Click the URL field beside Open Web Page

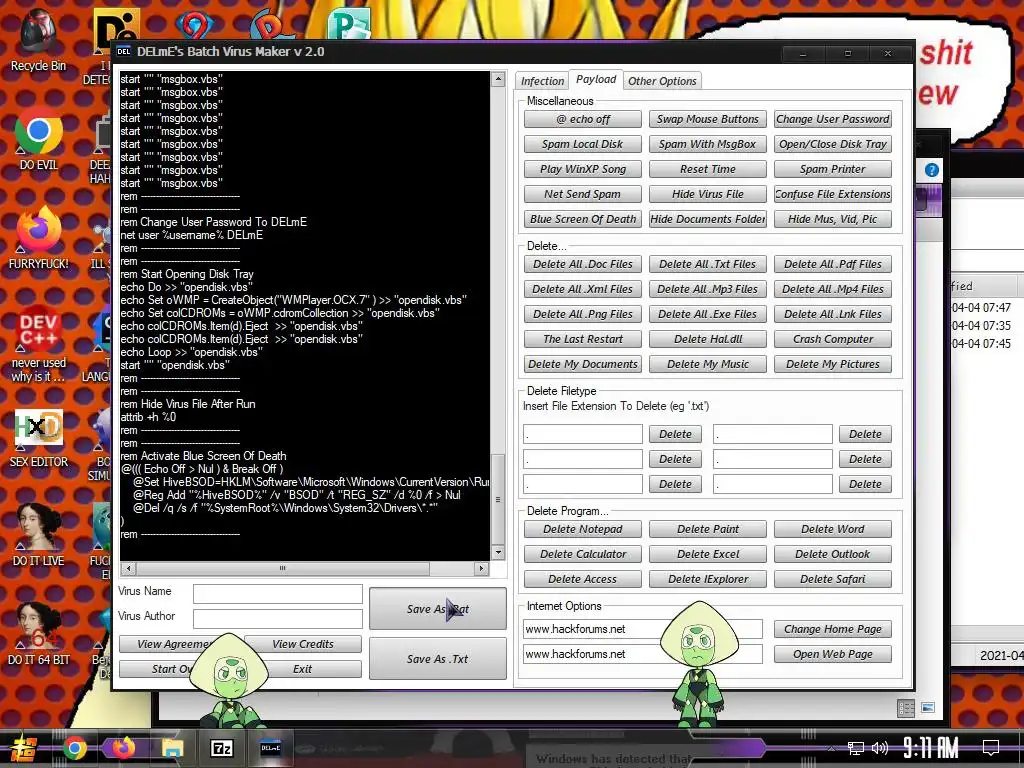point(643,654)
